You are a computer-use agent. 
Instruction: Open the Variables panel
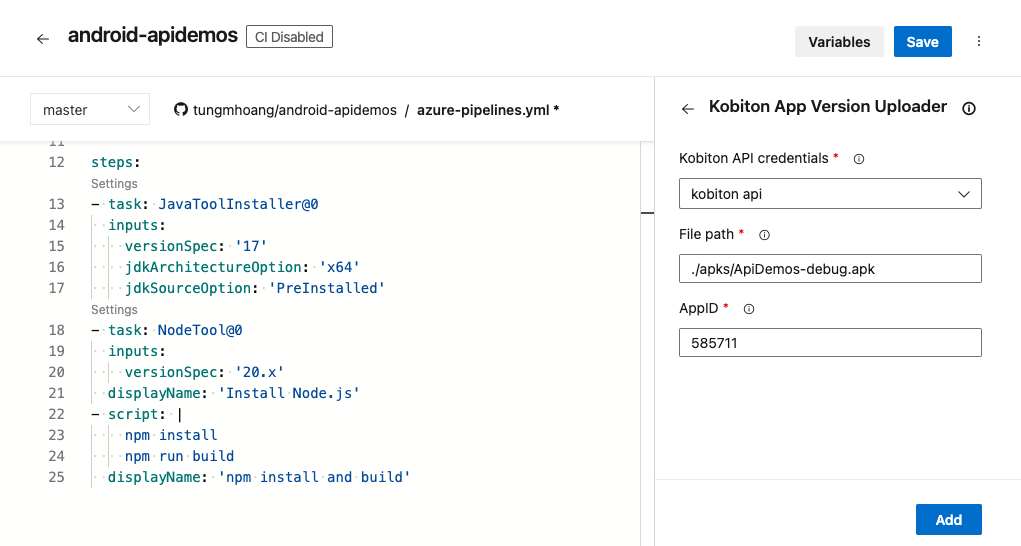(839, 42)
